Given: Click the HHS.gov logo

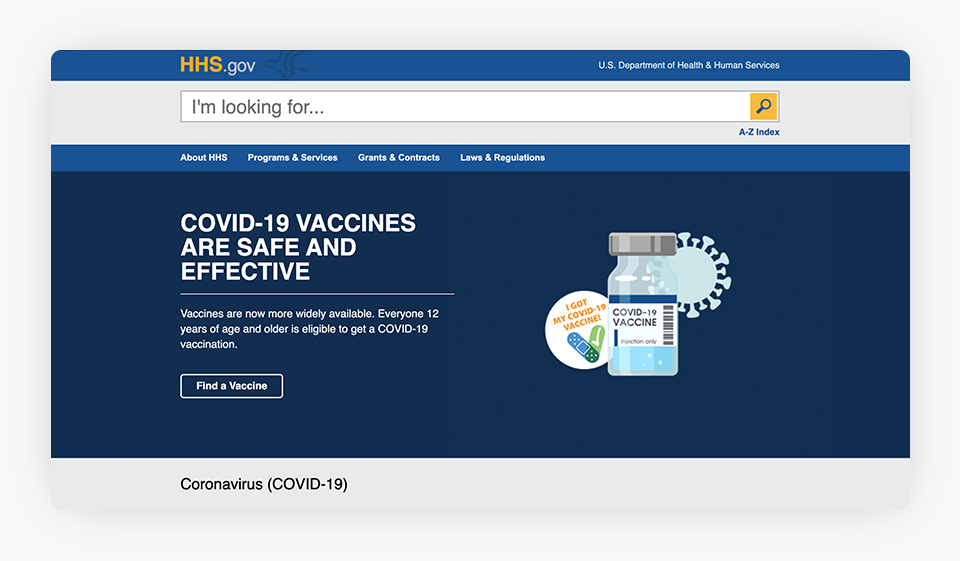Looking at the screenshot, I should click(217, 65).
